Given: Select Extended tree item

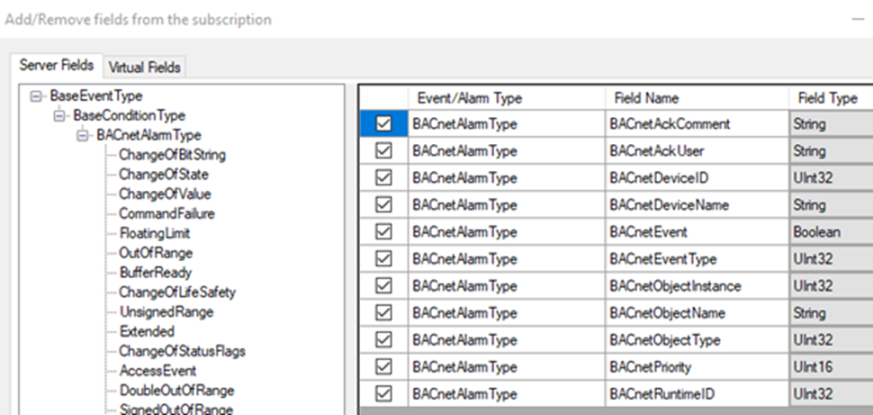Looking at the screenshot, I should coord(146,331).
